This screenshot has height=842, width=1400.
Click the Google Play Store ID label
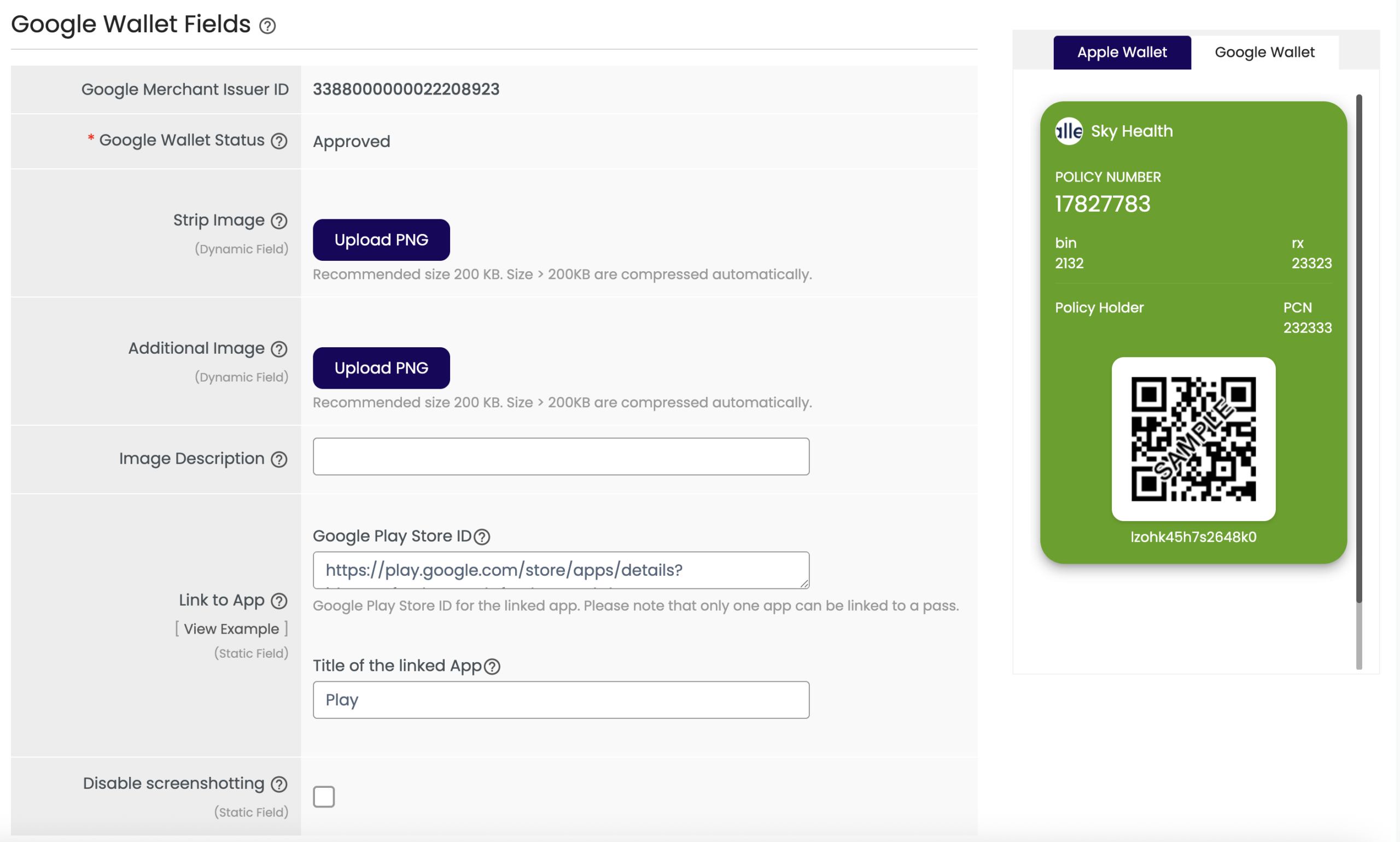point(392,536)
